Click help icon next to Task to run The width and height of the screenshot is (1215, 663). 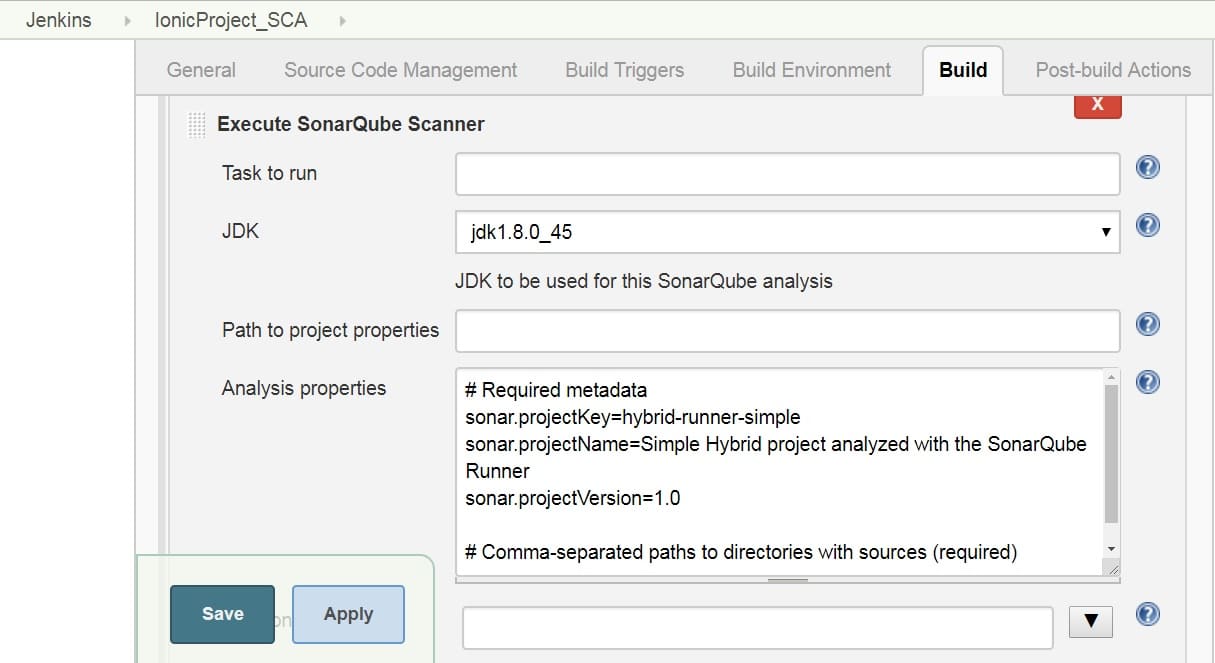(1148, 167)
